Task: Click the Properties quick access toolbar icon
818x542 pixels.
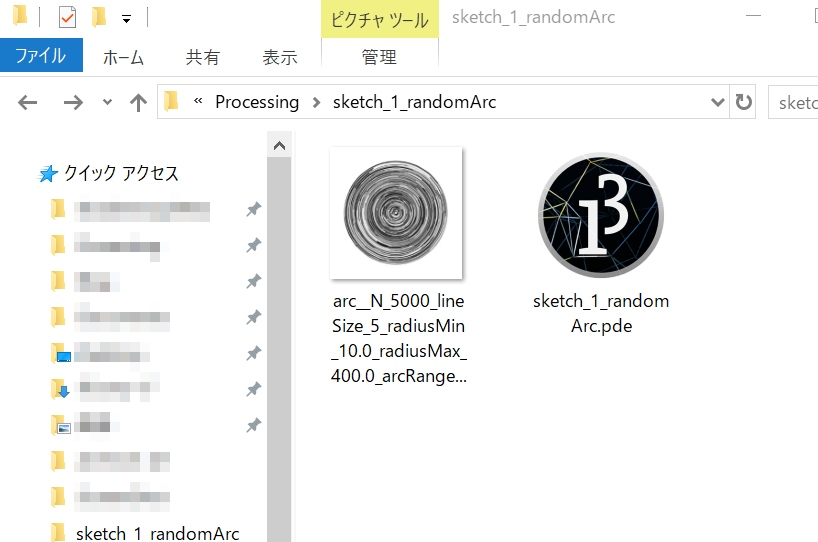Action: [67, 17]
